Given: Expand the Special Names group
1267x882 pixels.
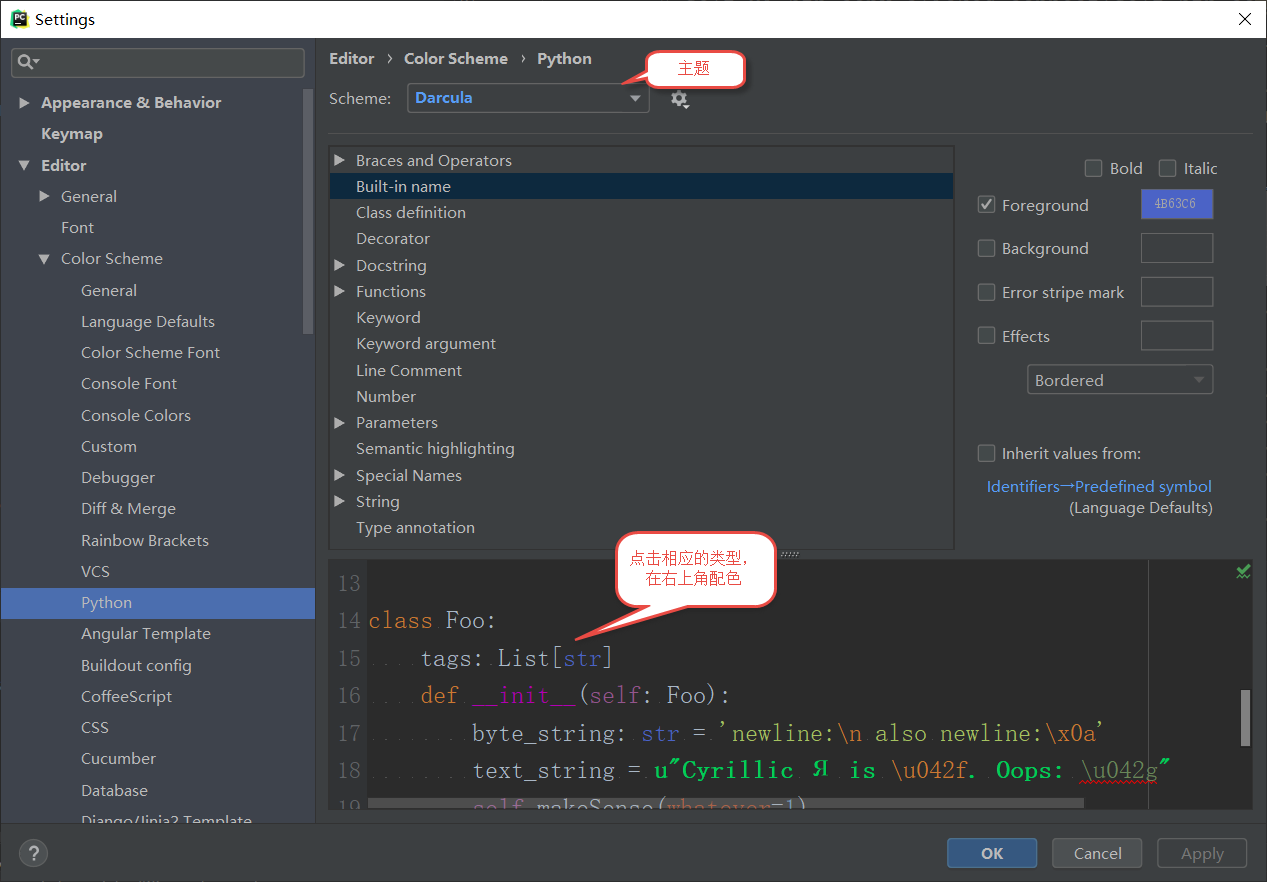Looking at the screenshot, I should coord(340,475).
